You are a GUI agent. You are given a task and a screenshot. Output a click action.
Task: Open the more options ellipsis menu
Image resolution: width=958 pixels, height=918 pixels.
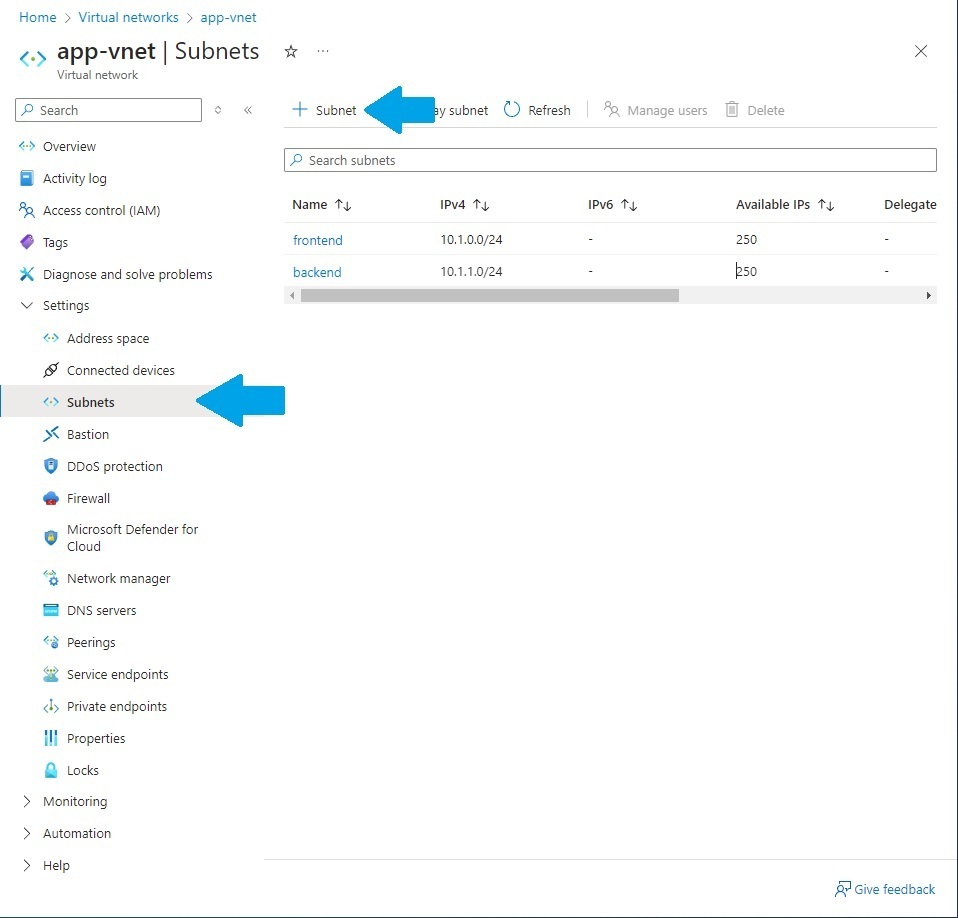coord(323,51)
